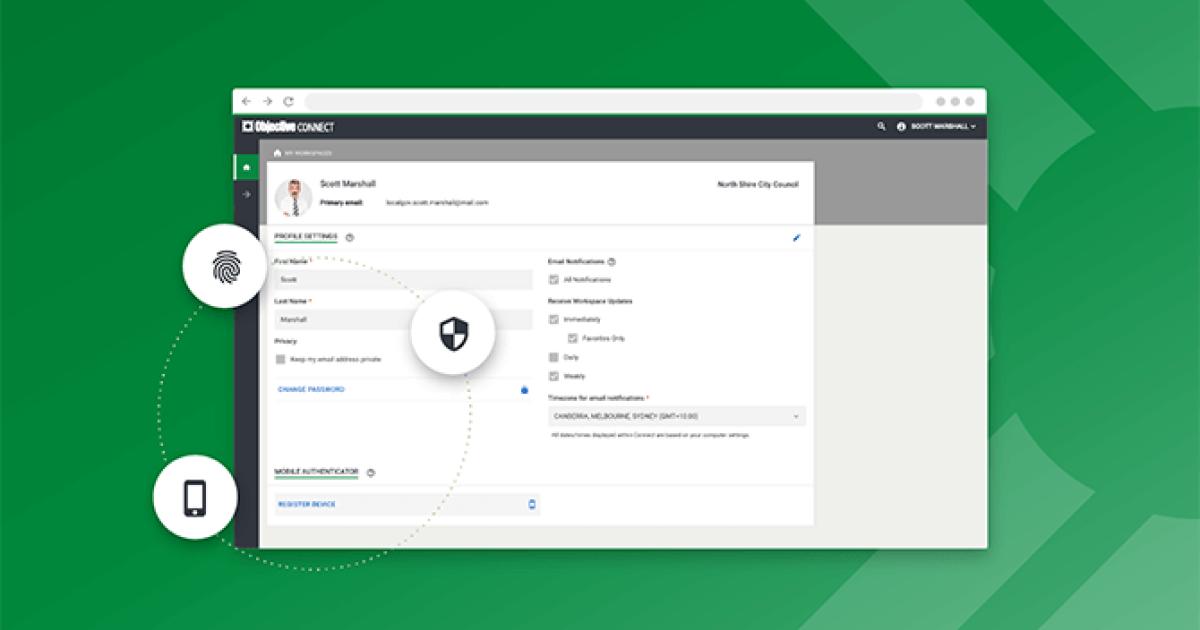Click the mobile phone icon overlay
The width and height of the screenshot is (1200, 630).
[196, 497]
